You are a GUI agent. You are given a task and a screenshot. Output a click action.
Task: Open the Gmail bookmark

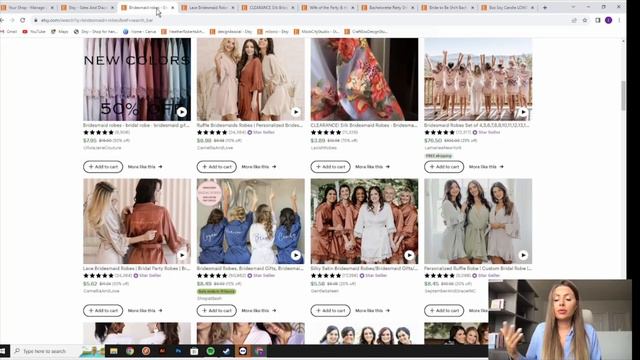pyautogui.click(x=9, y=31)
